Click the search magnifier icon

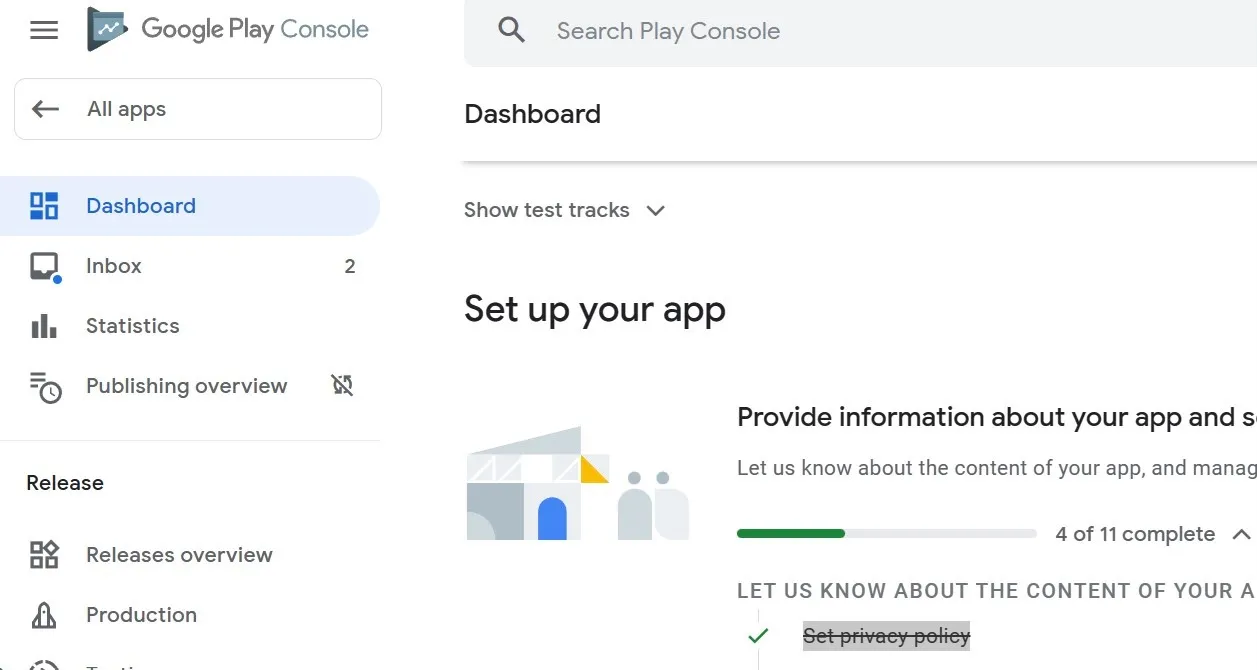pyautogui.click(x=511, y=30)
